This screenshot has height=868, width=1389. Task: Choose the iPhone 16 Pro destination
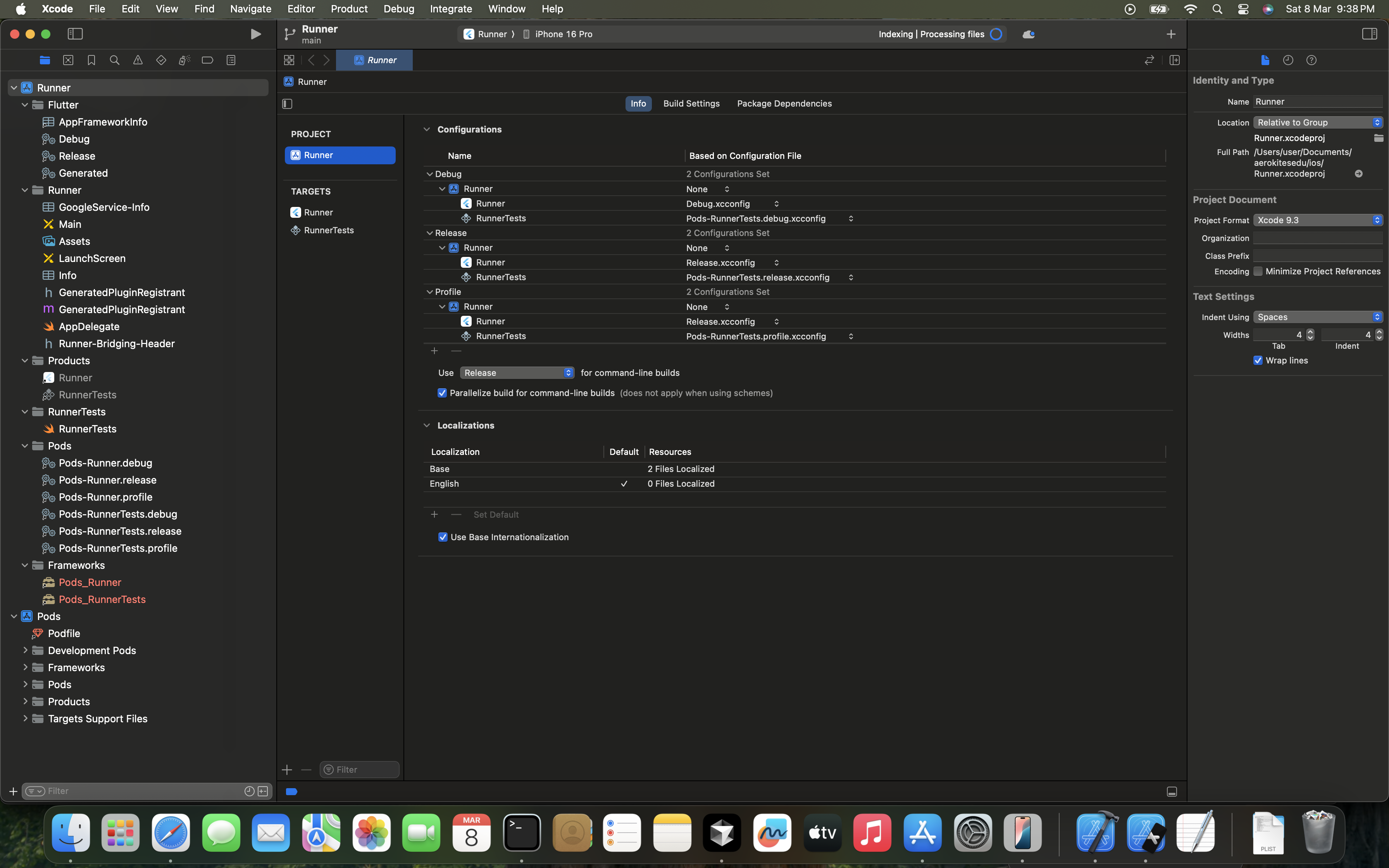[x=557, y=34]
